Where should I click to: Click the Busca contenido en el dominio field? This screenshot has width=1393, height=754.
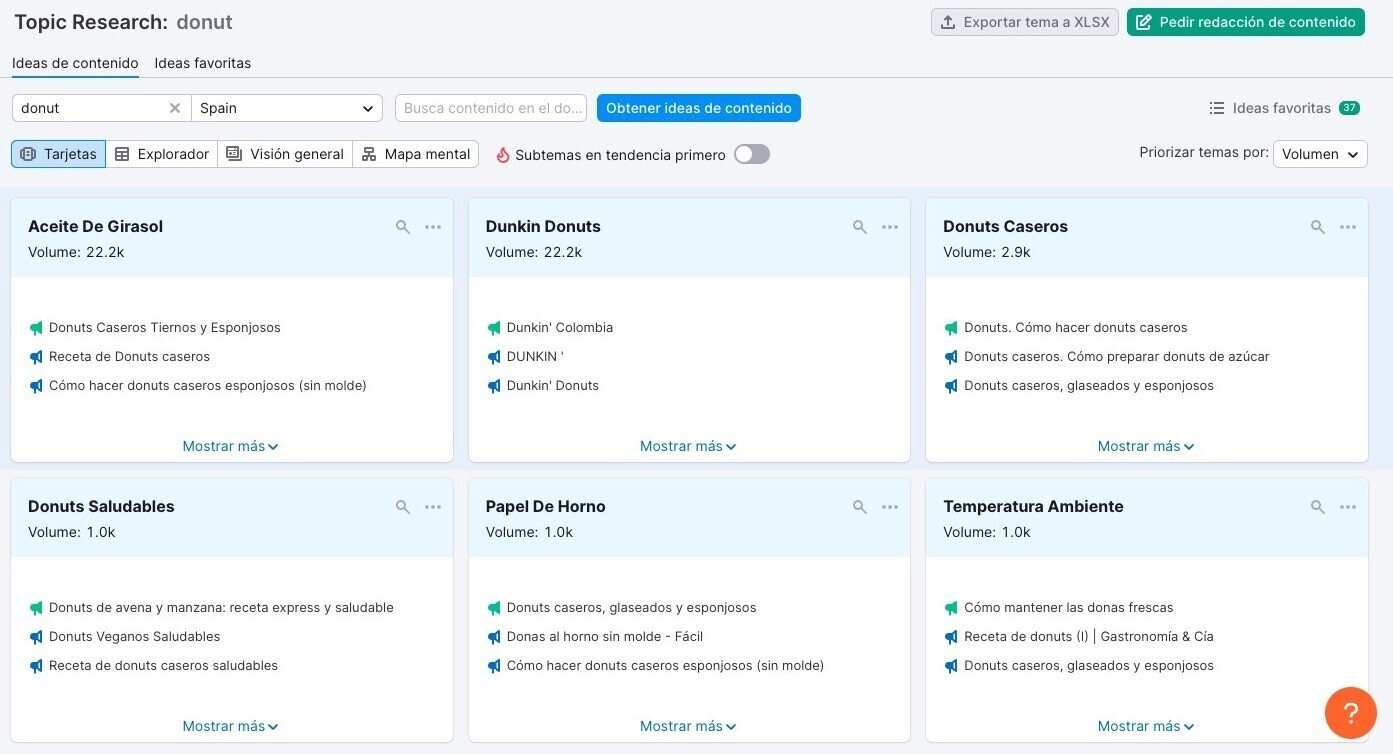tap(491, 108)
